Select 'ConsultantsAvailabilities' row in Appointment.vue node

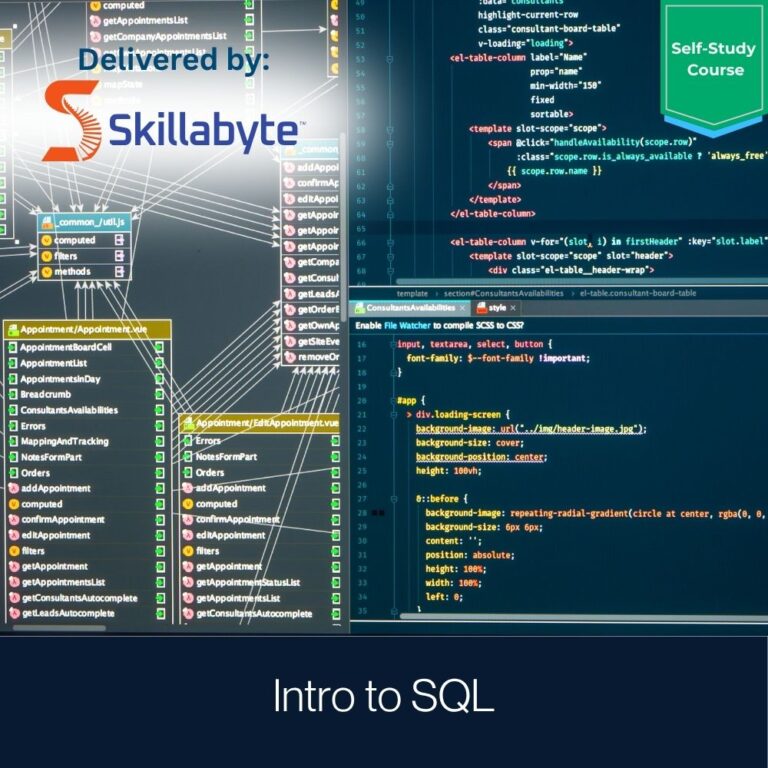(x=87, y=410)
